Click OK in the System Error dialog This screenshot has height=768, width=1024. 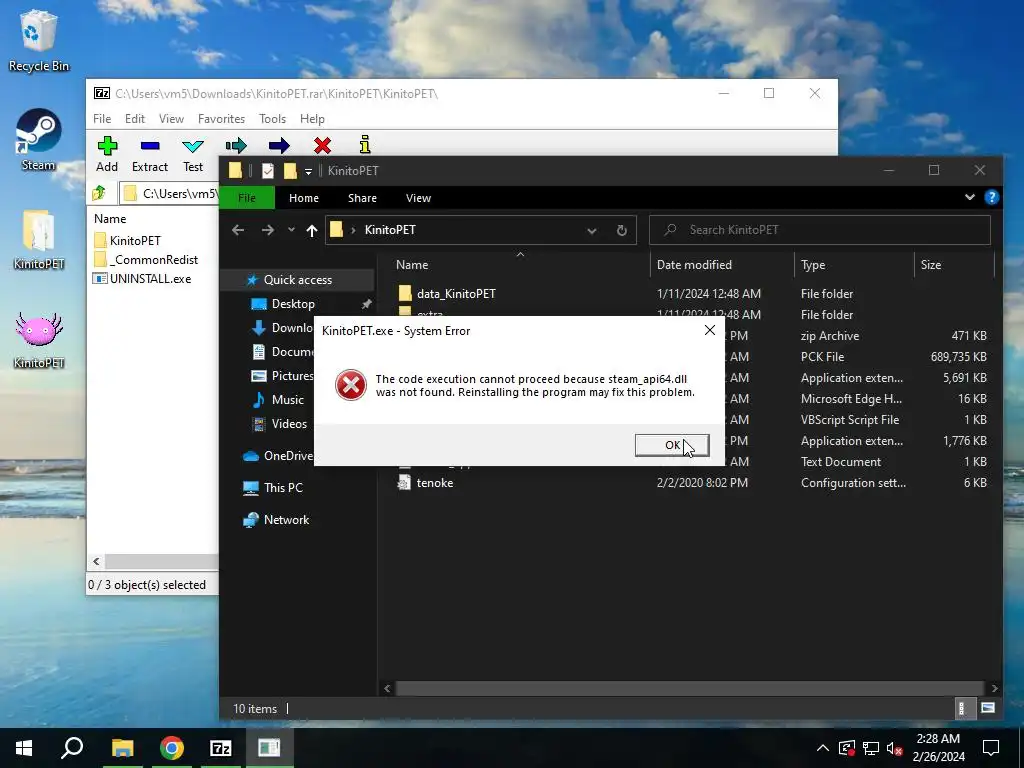pyautogui.click(x=671, y=445)
